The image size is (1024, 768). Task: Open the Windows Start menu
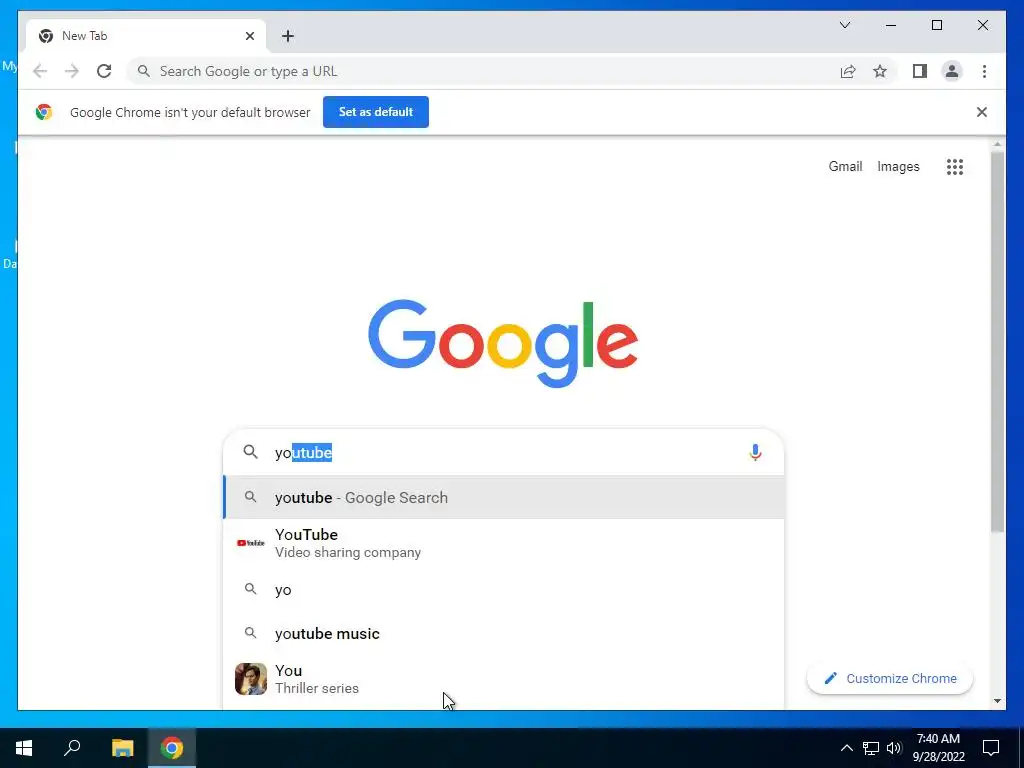pyautogui.click(x=24, y=748)
